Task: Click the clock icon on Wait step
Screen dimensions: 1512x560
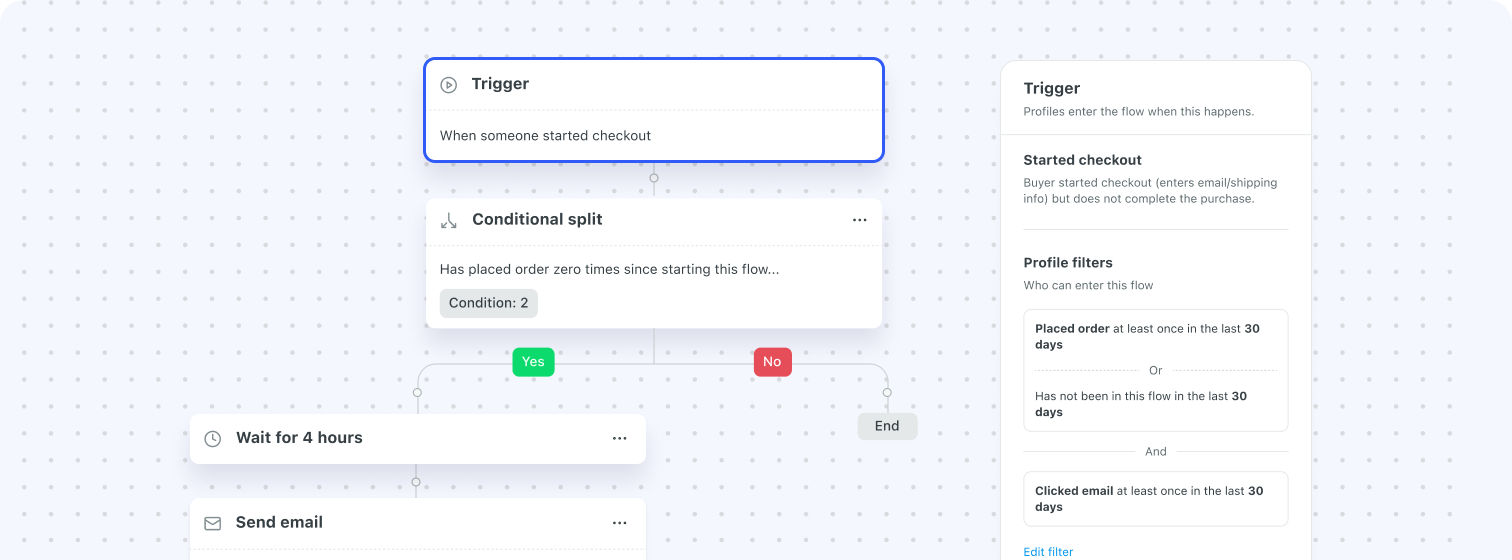Action: coord(212,439)
